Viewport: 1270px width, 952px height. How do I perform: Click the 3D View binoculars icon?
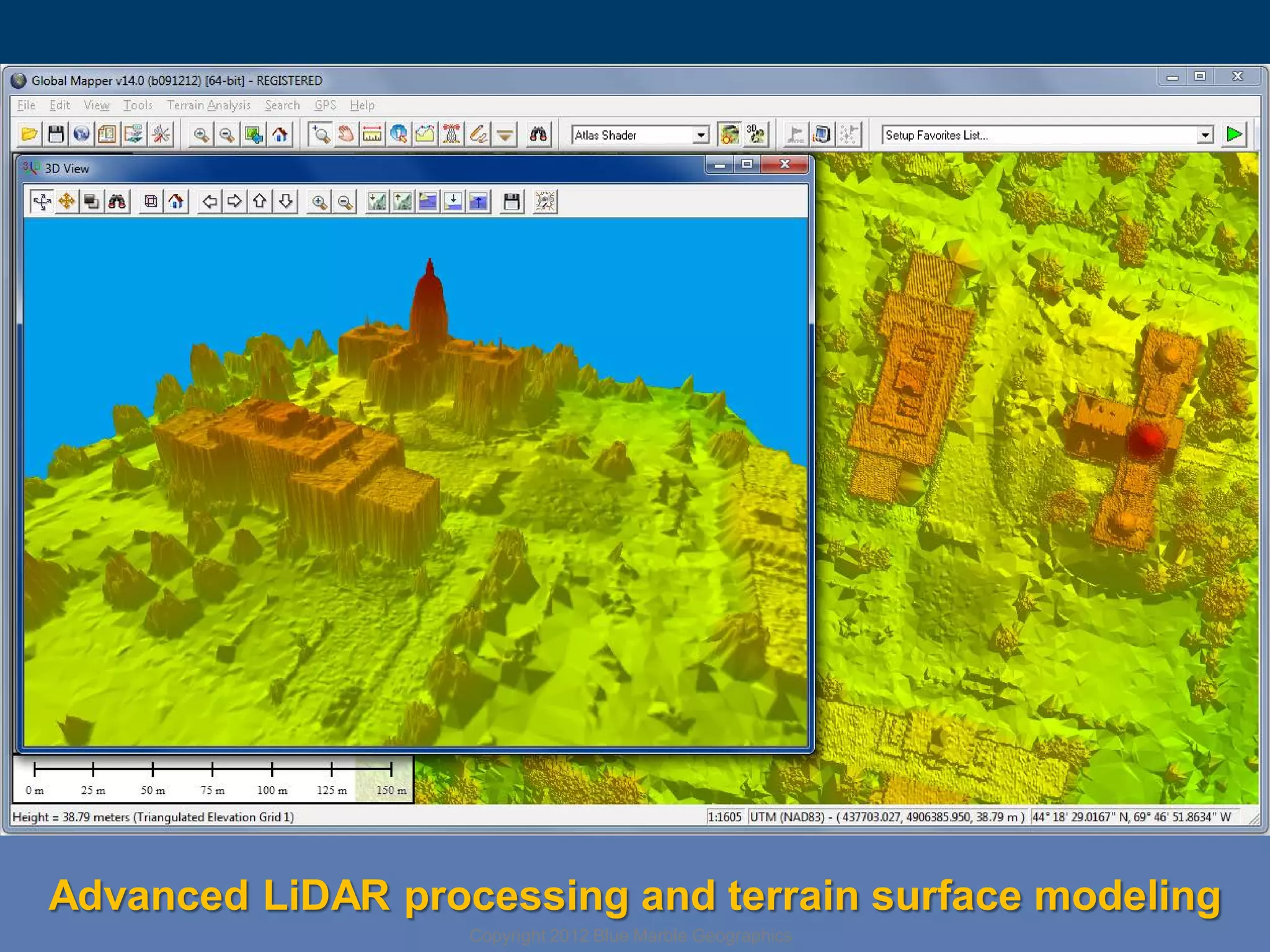coord(117,201)
